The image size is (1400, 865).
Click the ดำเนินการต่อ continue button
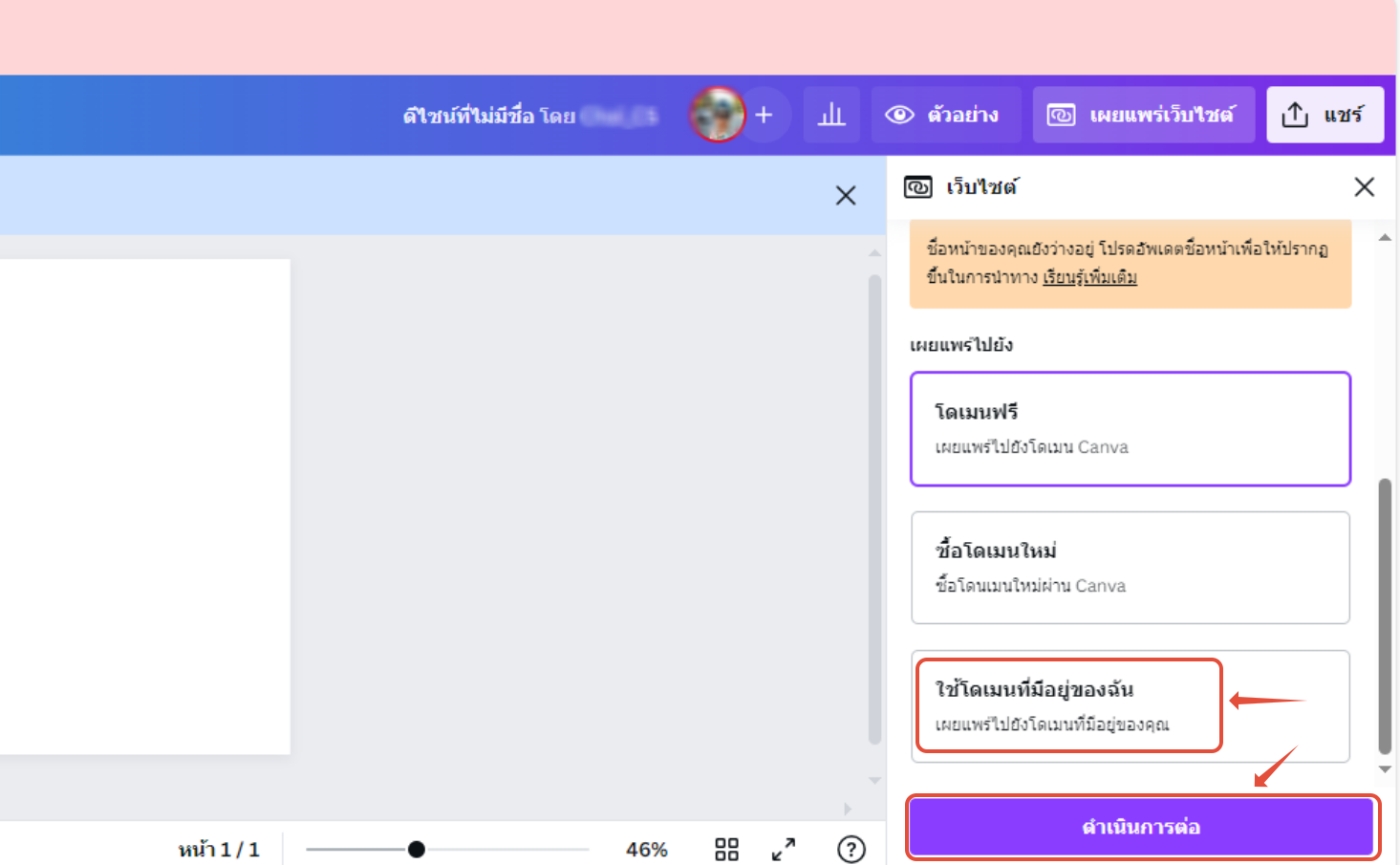tap(1141, 827)
